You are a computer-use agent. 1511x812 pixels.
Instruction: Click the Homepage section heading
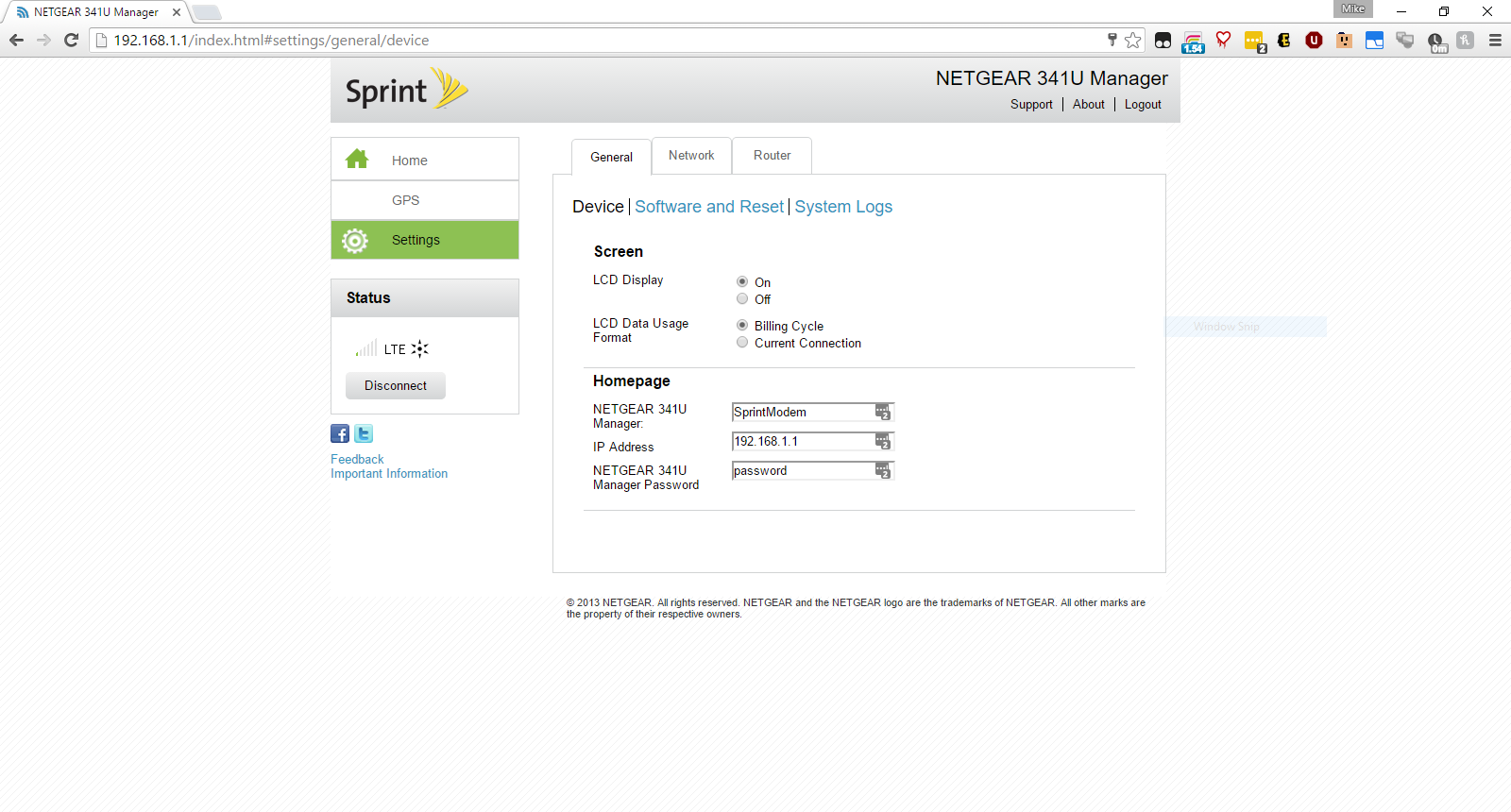(x=632, y=381)
